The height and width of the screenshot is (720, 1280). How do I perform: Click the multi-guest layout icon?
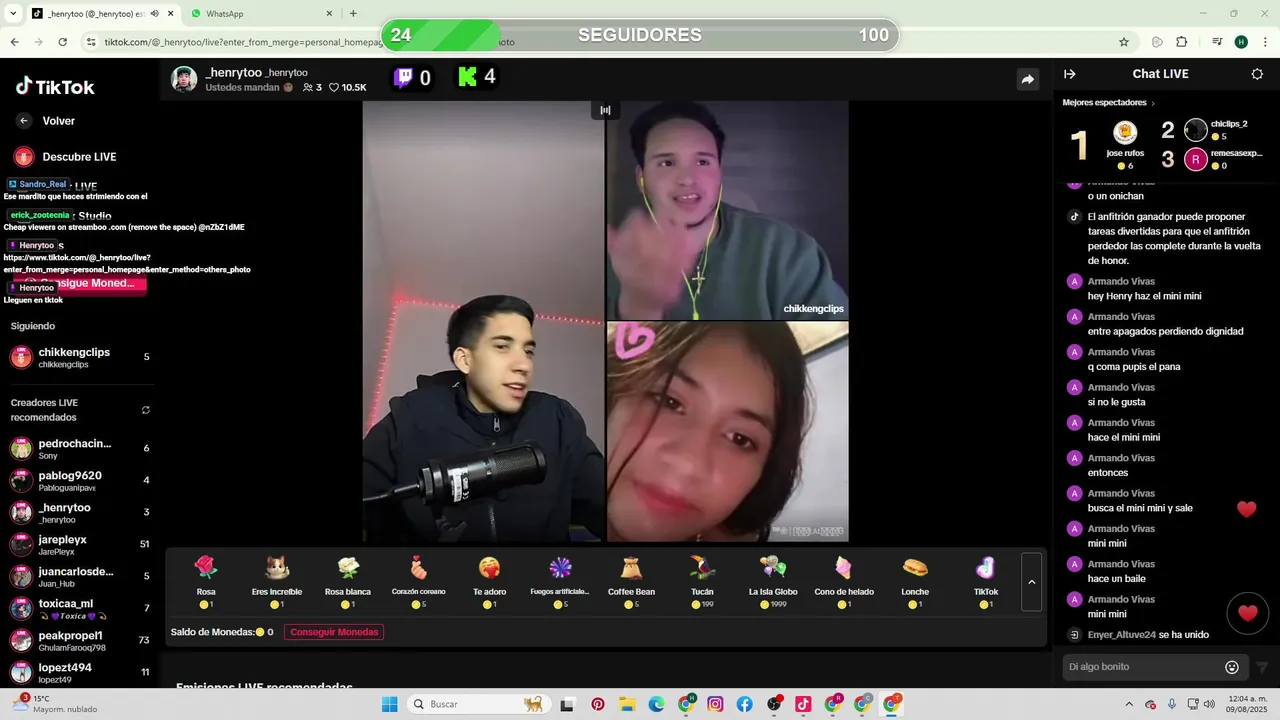(605, 110)
